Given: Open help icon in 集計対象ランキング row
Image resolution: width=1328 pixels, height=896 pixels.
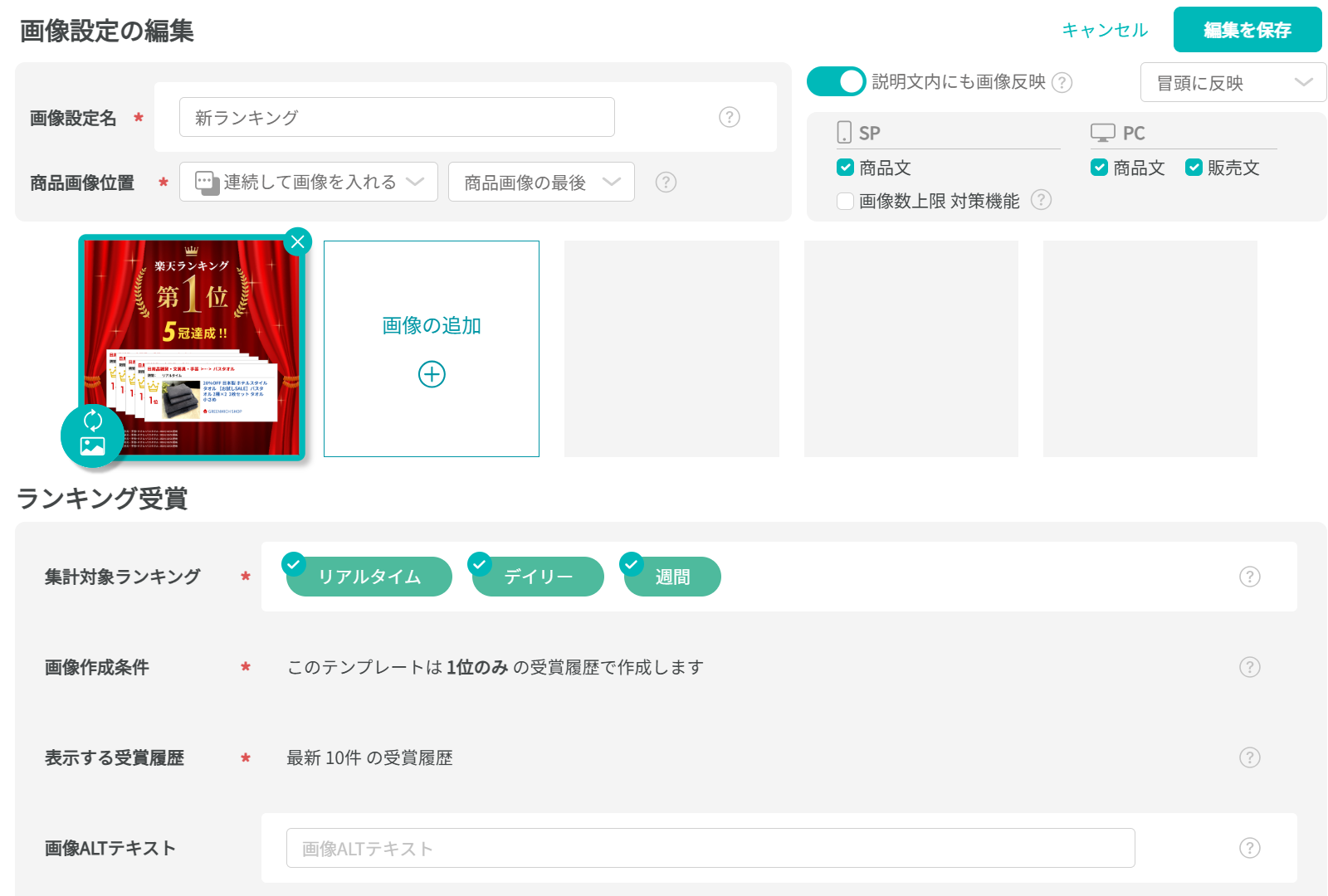Looking at the screenshot, I should click(x=1250, y=577).
